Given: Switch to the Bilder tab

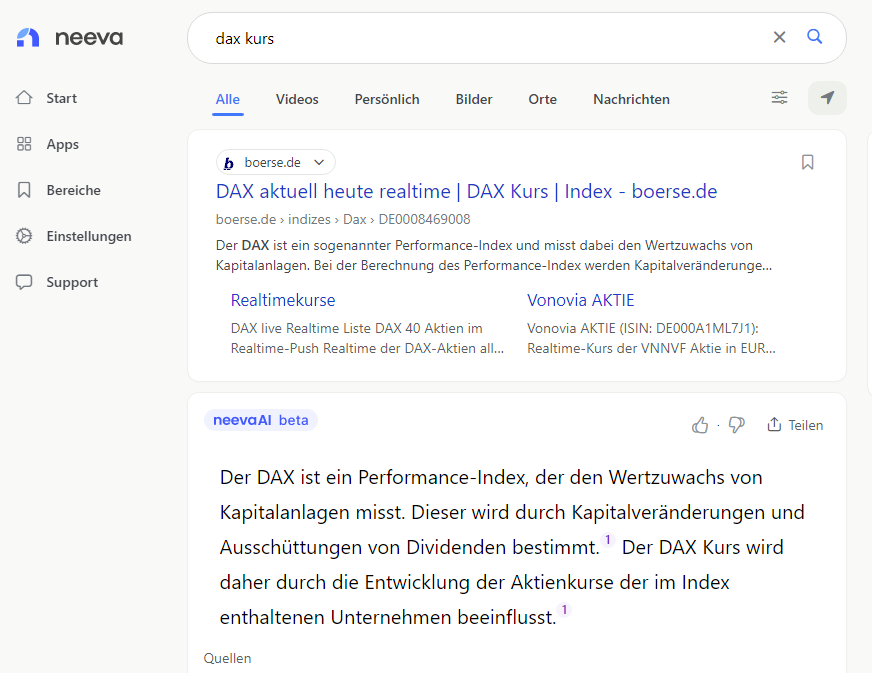Looking at the screenshot, I should point(474,100).
